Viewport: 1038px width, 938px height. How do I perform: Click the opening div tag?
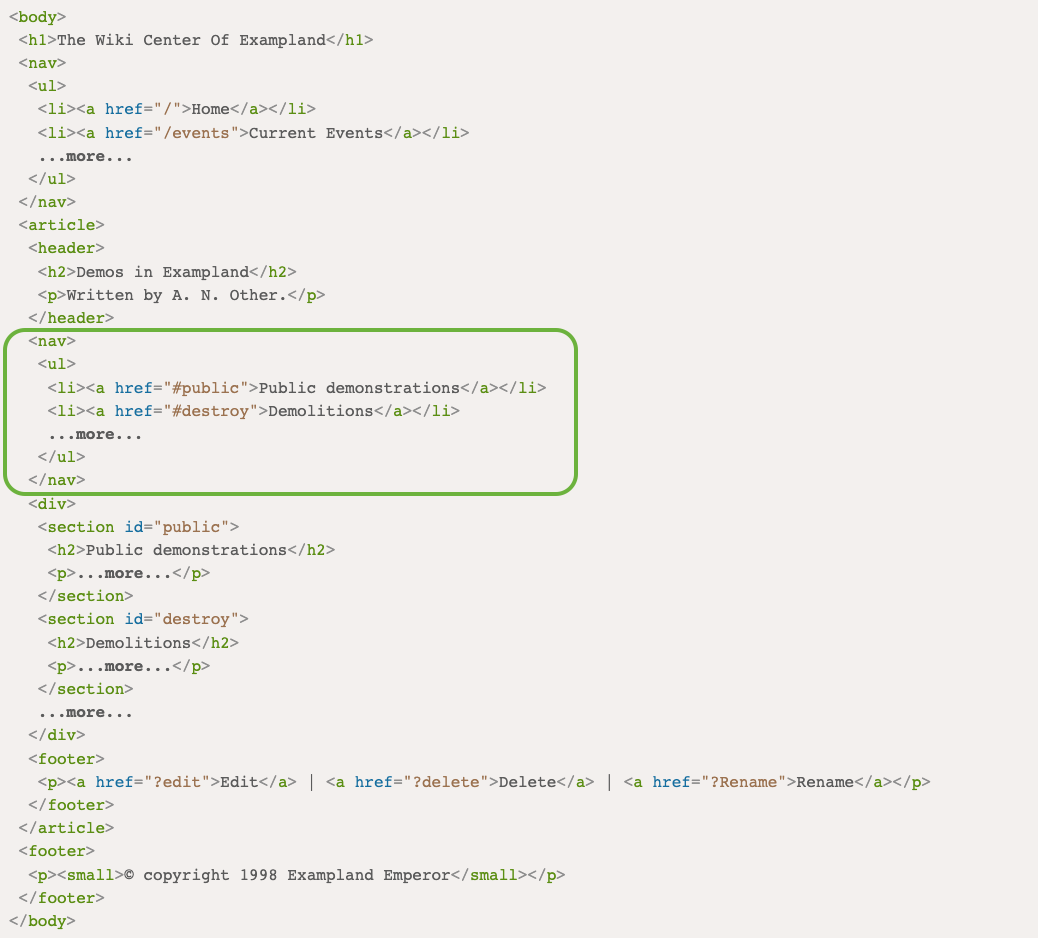(52, 504)
